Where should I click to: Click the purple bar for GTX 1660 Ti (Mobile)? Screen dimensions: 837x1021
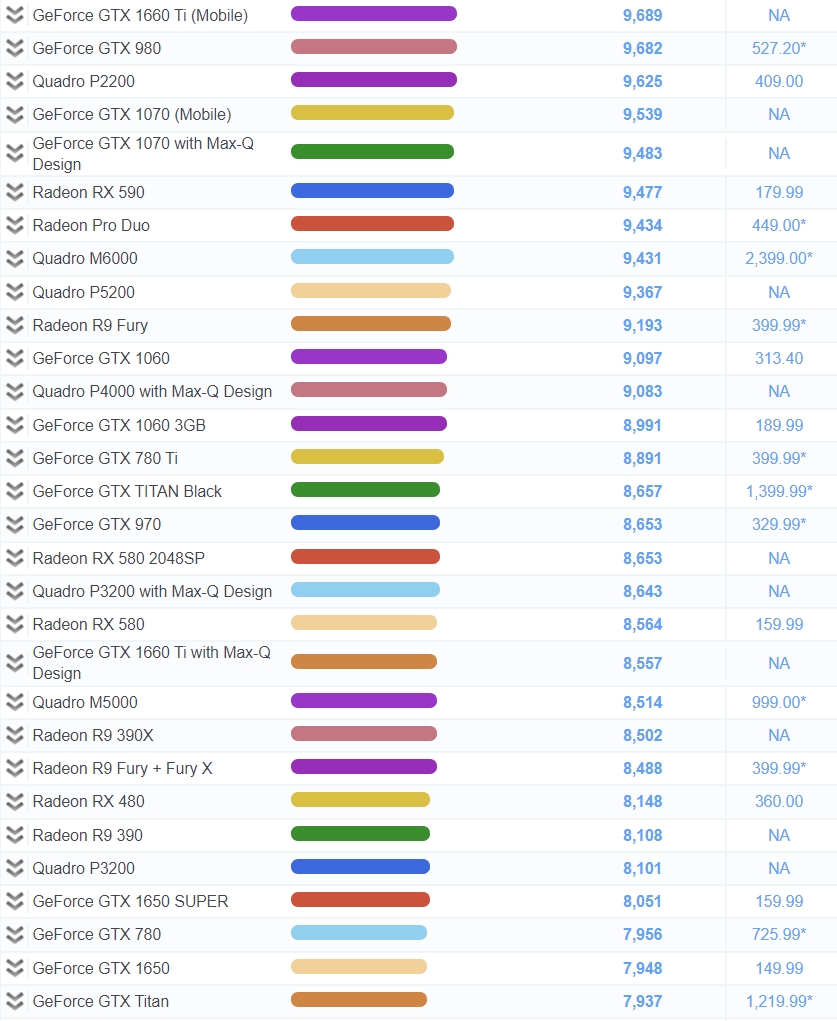pyautogui.click(x=374, y=14)
